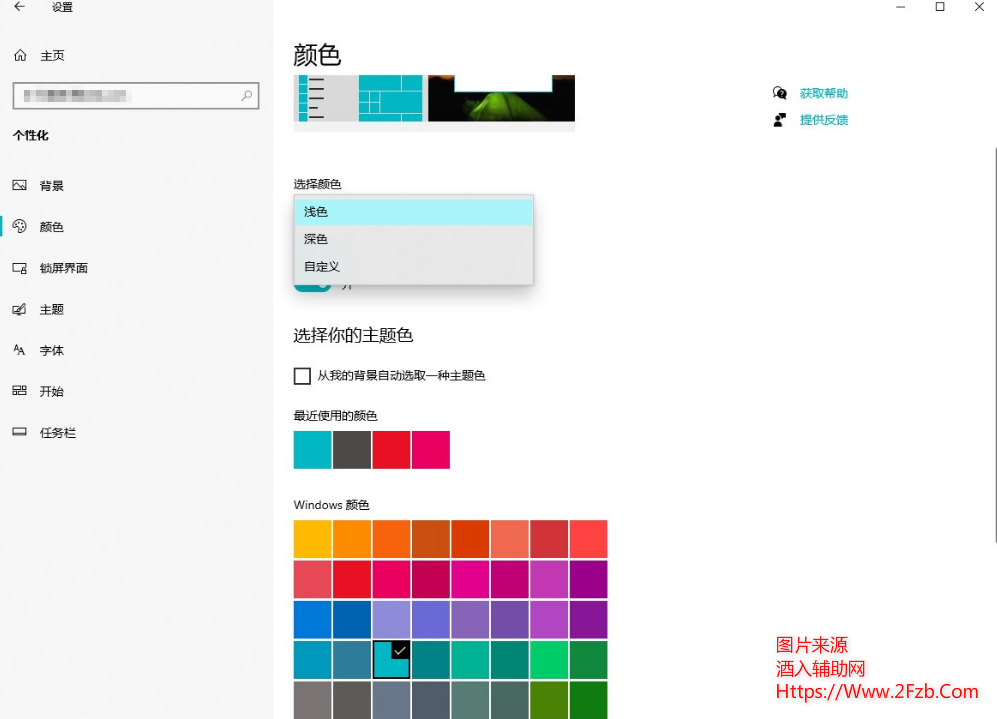The image size is (997, 719).
Task: Click the back arrow icon in Settings
Action: (x=20, y=7)
